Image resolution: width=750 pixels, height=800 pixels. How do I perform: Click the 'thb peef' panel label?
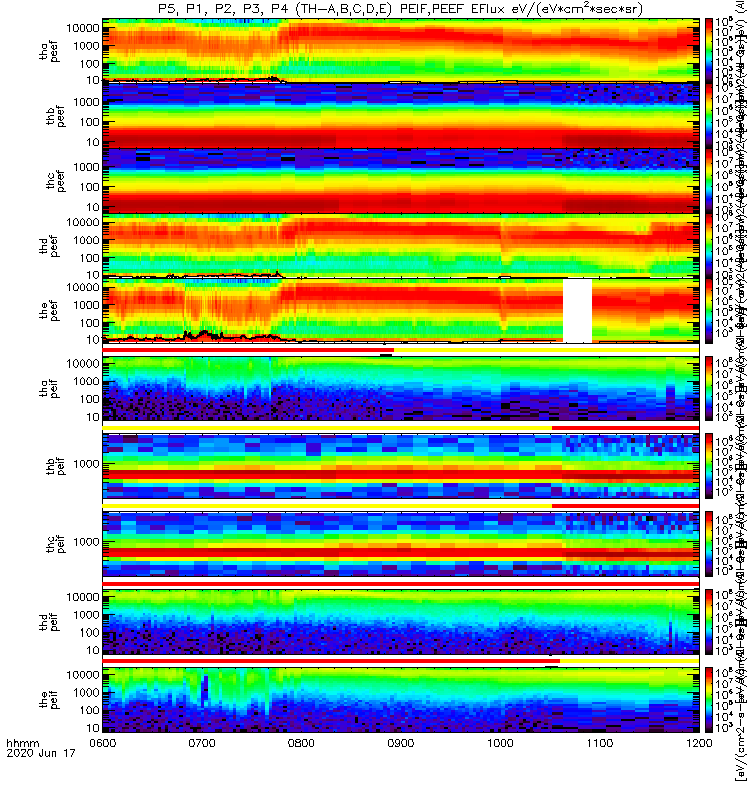point(55,116)
